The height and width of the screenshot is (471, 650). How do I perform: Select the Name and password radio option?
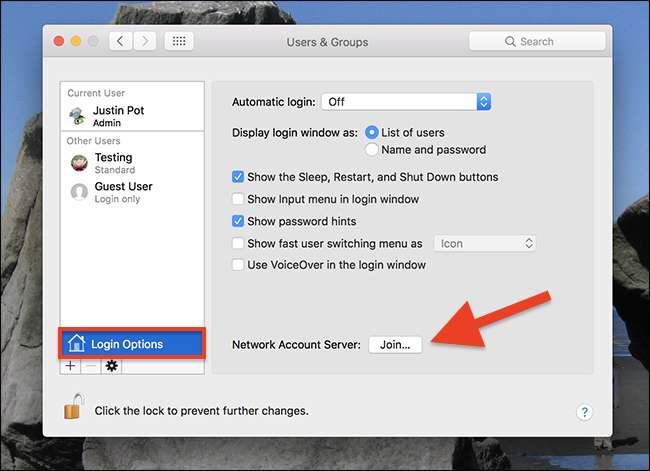373,150
